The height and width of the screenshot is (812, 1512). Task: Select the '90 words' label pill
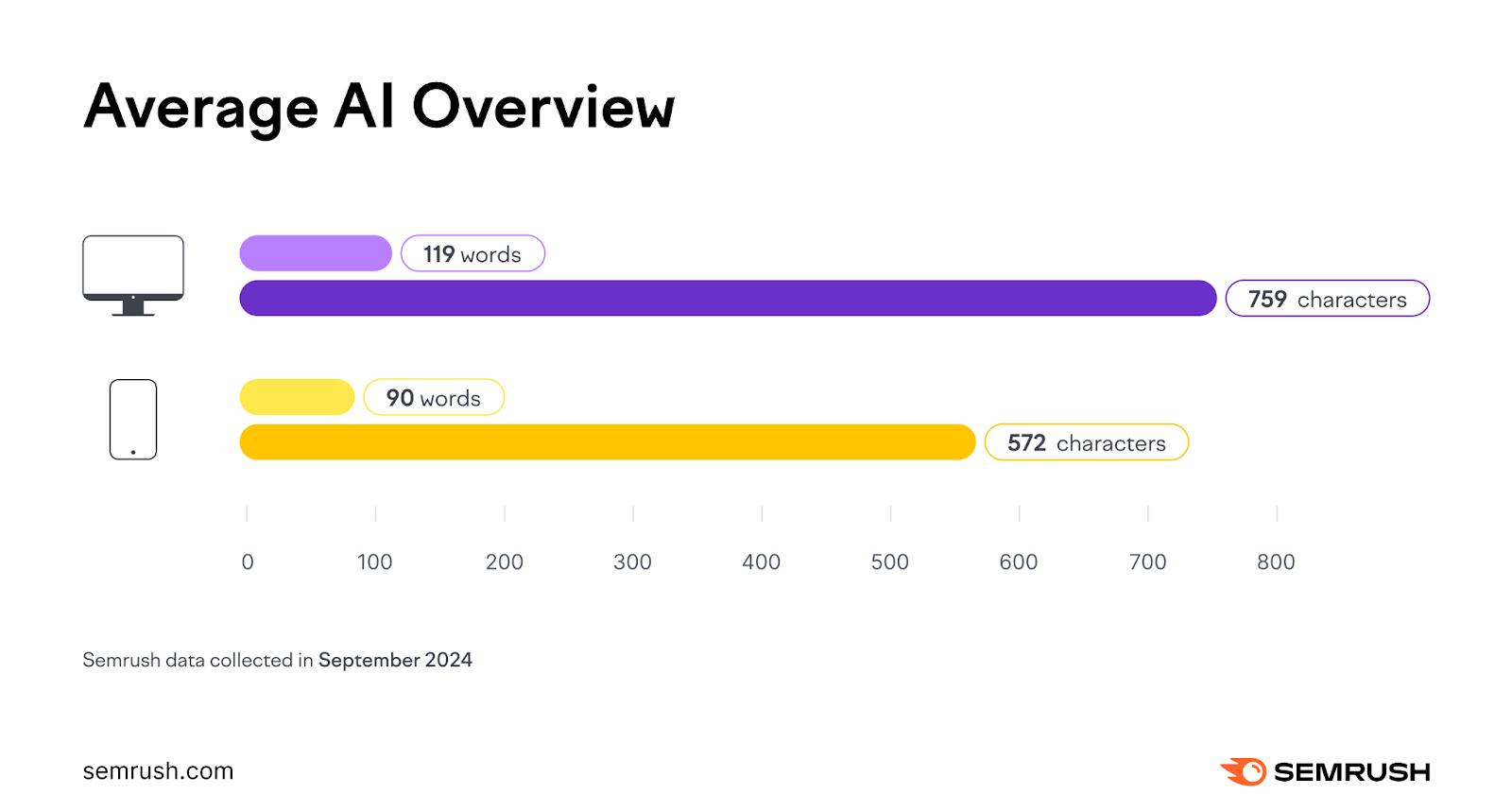[x=434, y=398]
